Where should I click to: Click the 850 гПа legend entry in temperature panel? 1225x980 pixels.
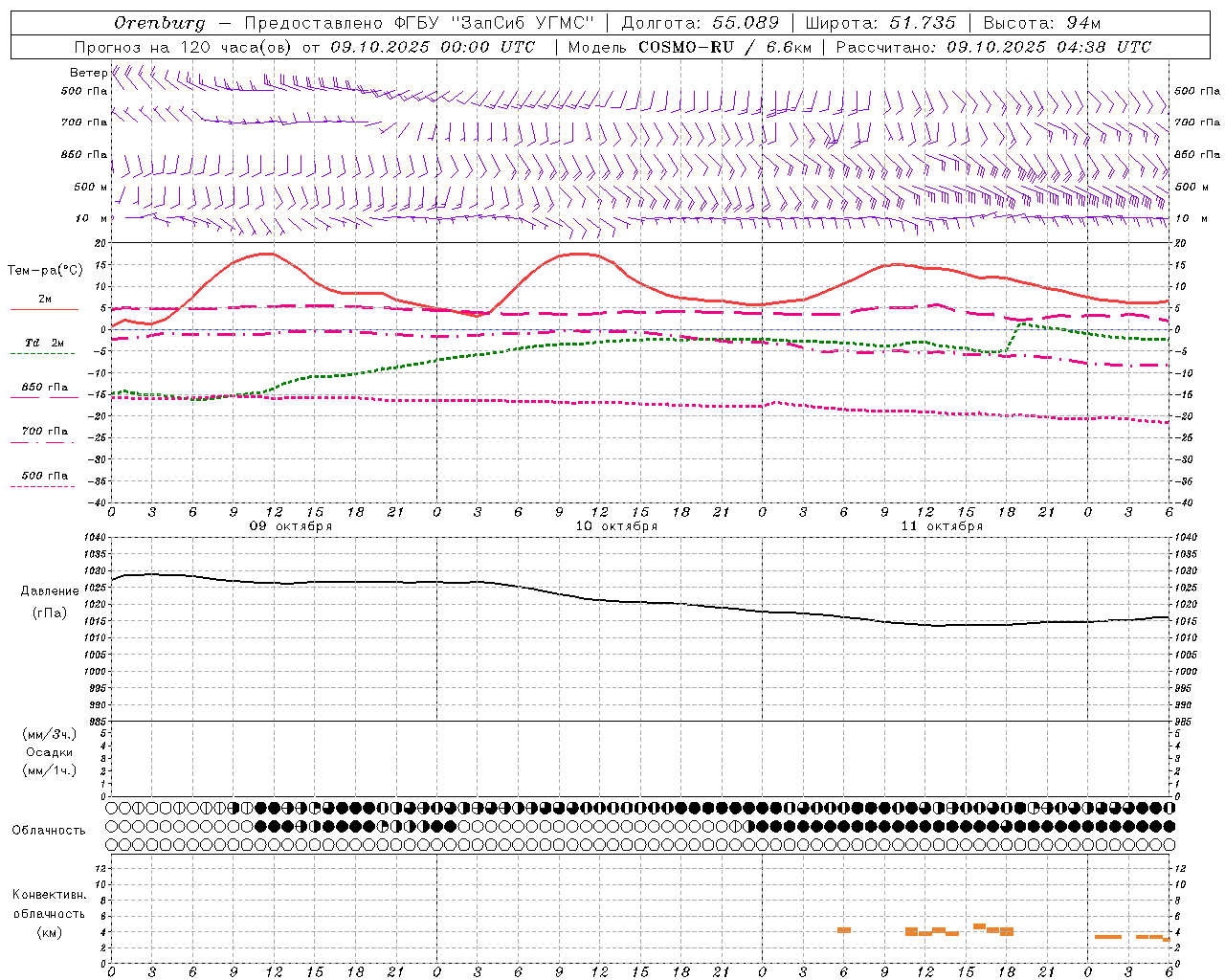tap(45, 388)
